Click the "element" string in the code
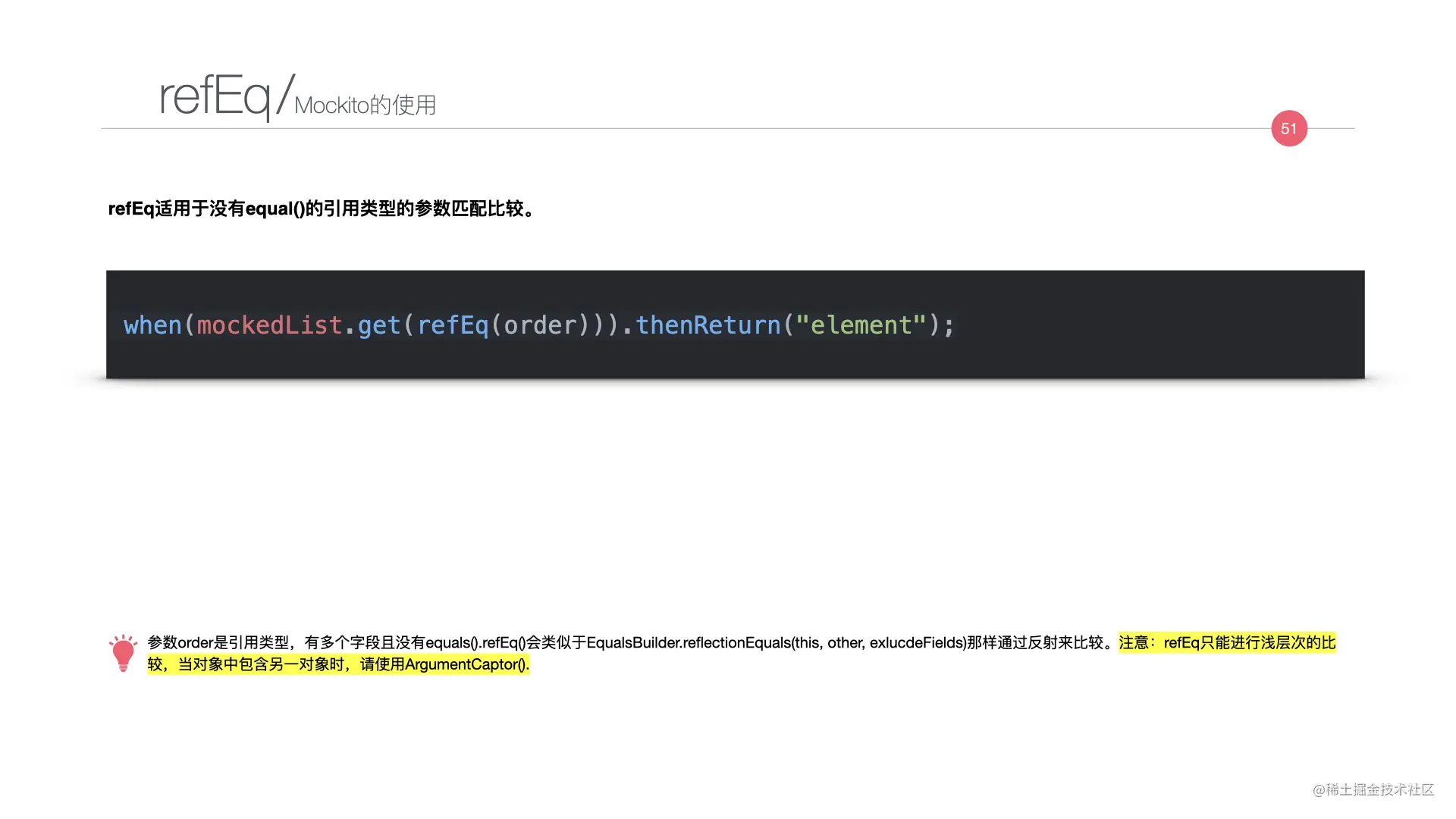Screen dimensions: 1456x819 pyautogui.click(x=861, y=325)
